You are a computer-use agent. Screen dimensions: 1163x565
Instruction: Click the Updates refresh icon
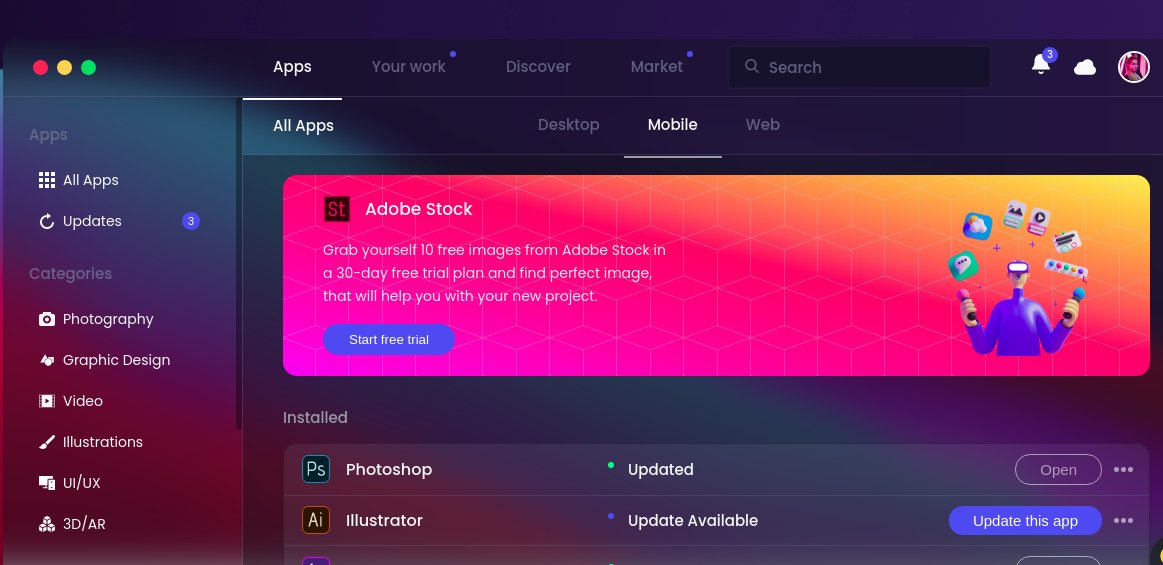pyautogui.click(x=47, y=221)
